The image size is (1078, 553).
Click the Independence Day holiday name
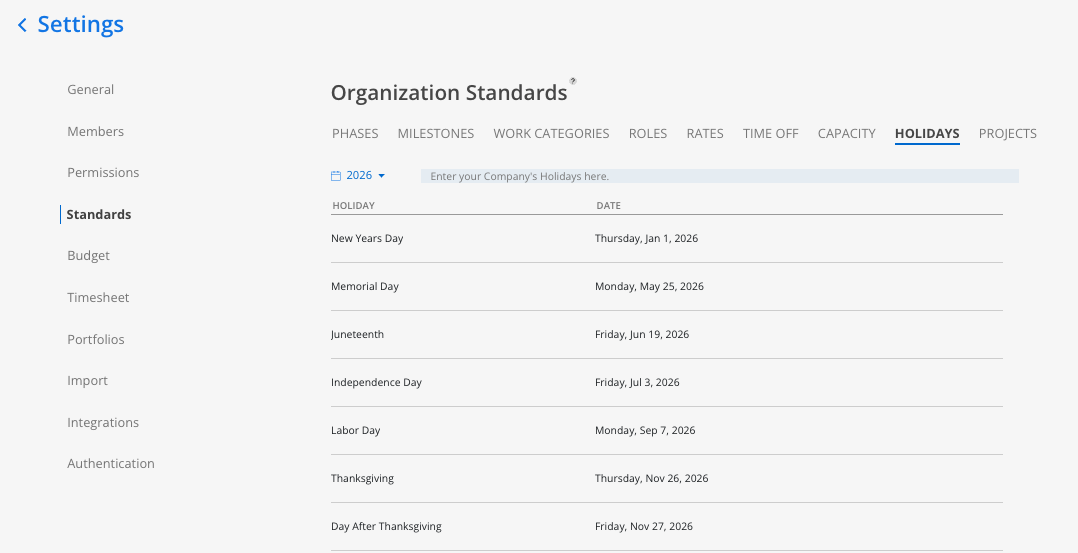(x=376, y=382)
